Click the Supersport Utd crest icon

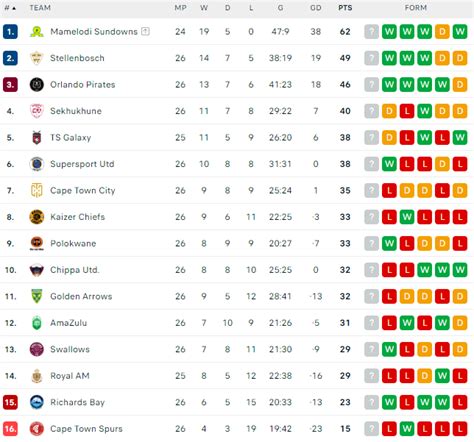37,164
